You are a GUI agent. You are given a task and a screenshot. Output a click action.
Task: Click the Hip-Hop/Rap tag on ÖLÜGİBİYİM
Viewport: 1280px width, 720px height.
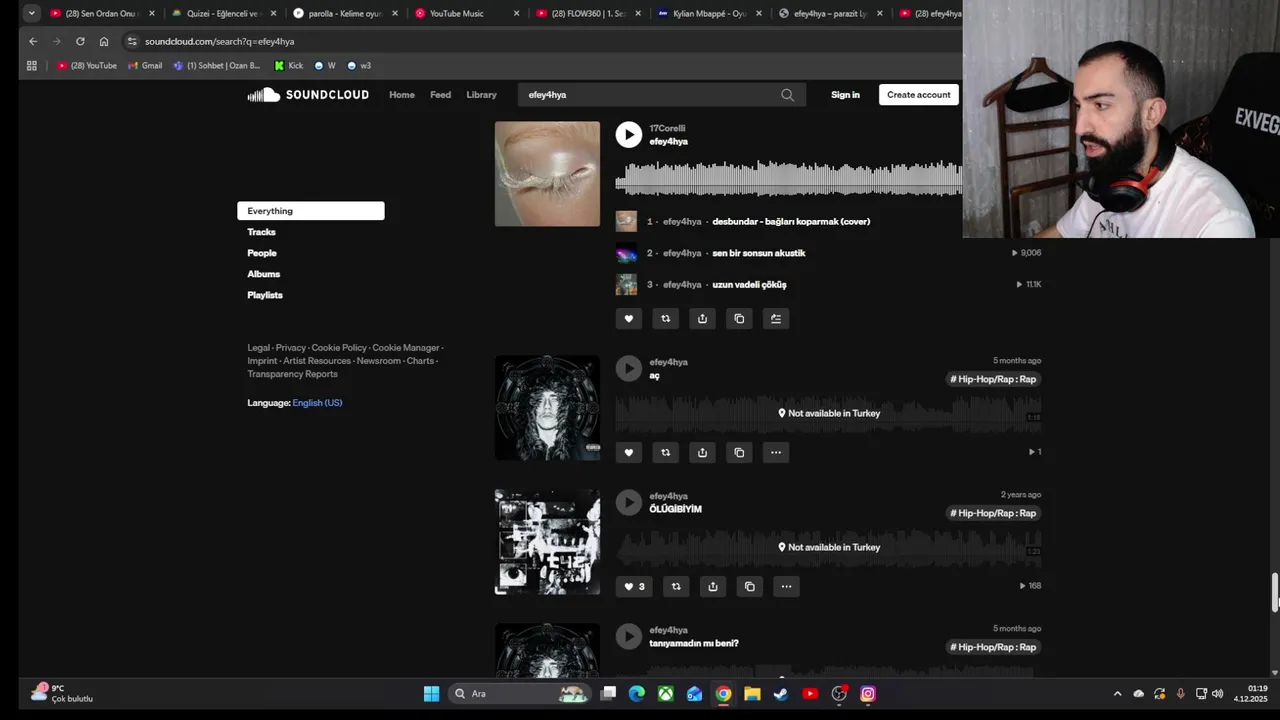(x=994, y=513)
